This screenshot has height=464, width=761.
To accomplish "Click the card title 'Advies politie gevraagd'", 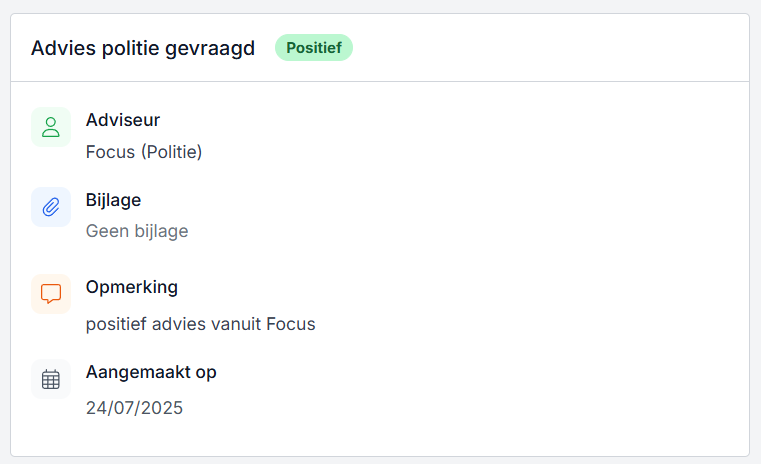I will (x=143, y=47).
